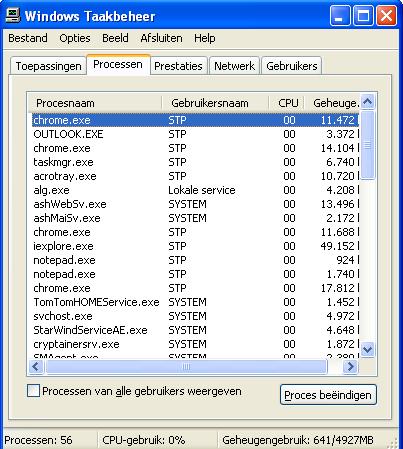Click the vertical scrollbar up arrow
The width and height of the screenshot is (403, 449).
point(368,102)
